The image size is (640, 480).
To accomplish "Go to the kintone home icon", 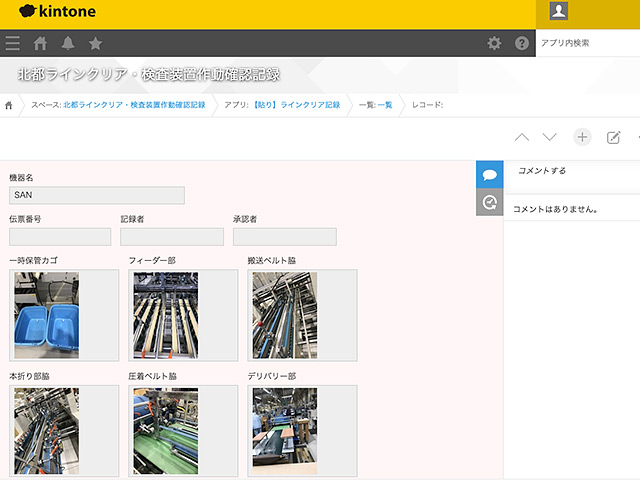I will tap(41, 43).
